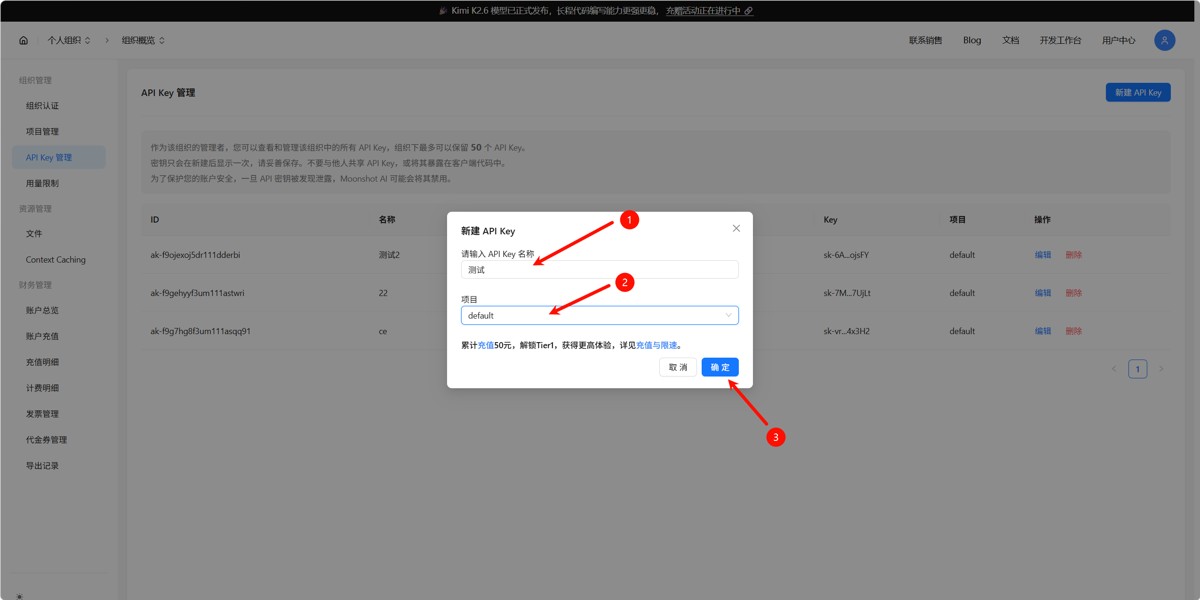Click the 操作 column header

[x=1043, y=219]
